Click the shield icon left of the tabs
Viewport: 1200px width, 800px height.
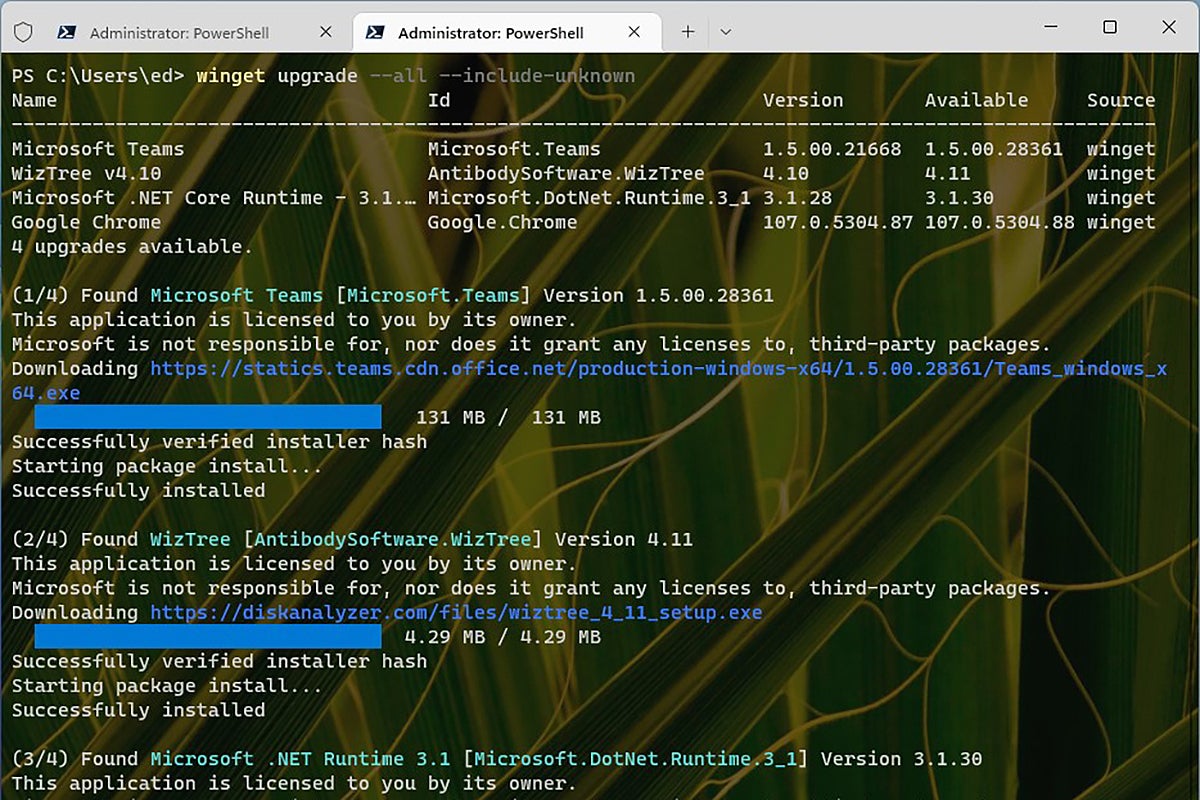(23, 32)
